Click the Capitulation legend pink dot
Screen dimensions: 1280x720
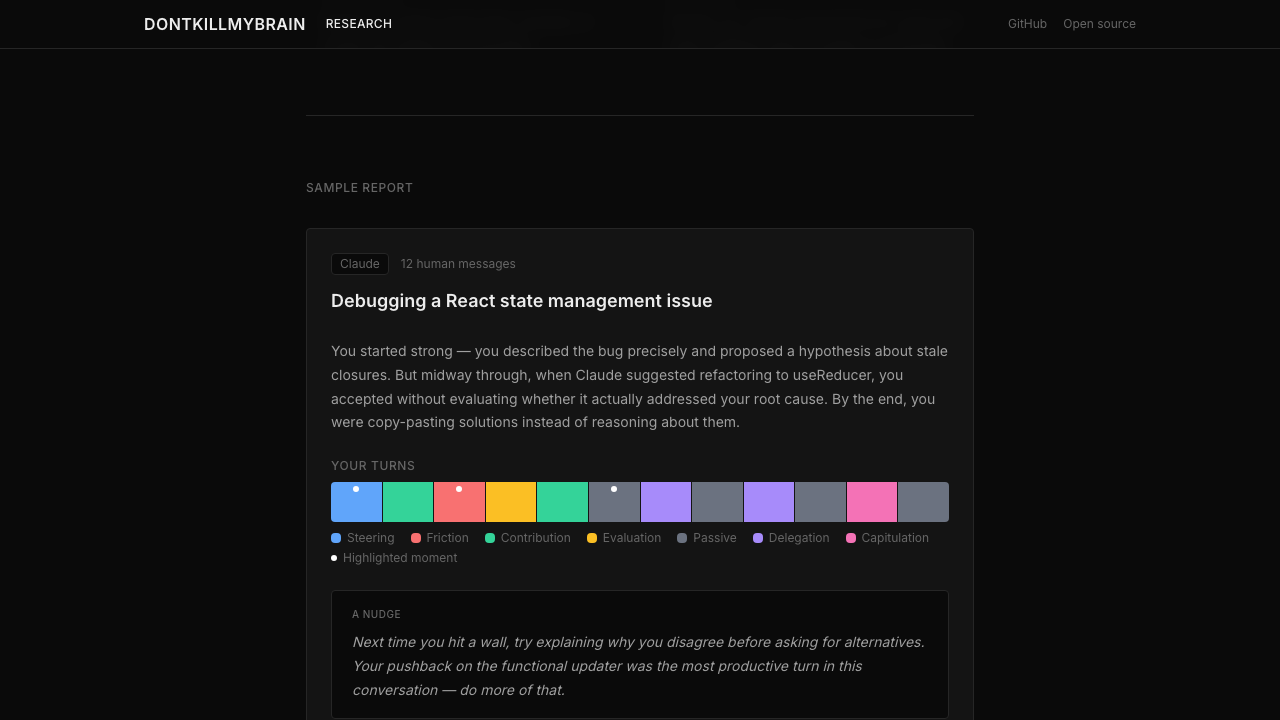point(851,538)
